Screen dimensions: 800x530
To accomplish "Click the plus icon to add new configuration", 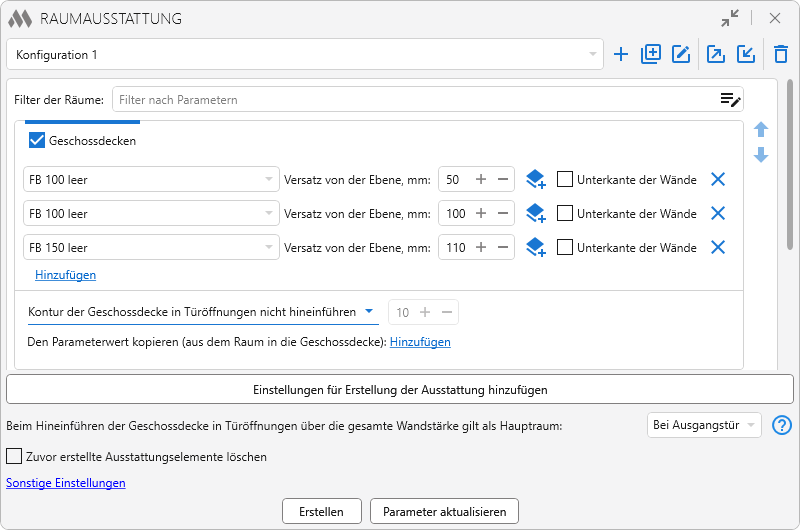I will coord(621,55).
